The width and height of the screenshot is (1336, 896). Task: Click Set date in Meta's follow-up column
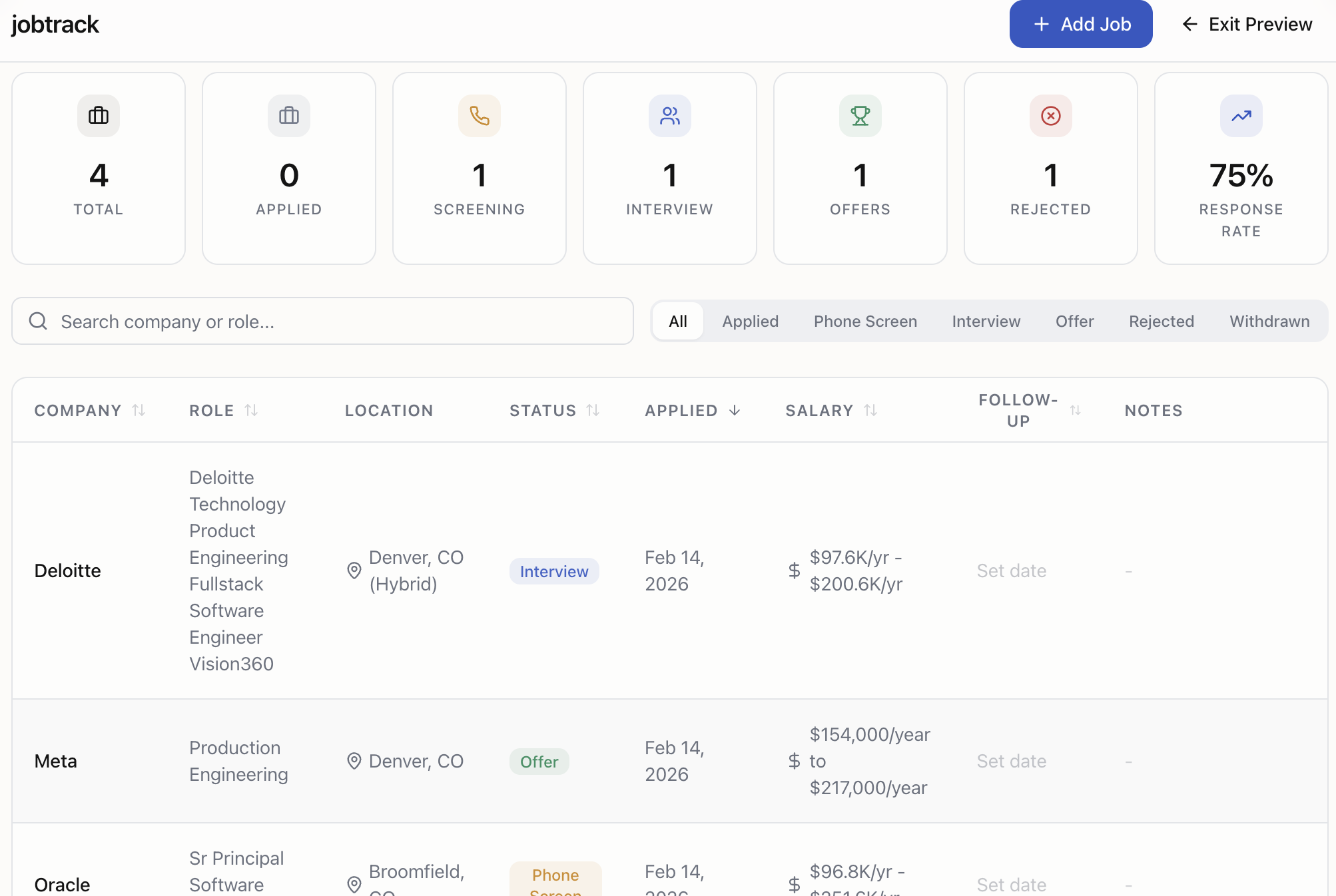click(1011, 761)
